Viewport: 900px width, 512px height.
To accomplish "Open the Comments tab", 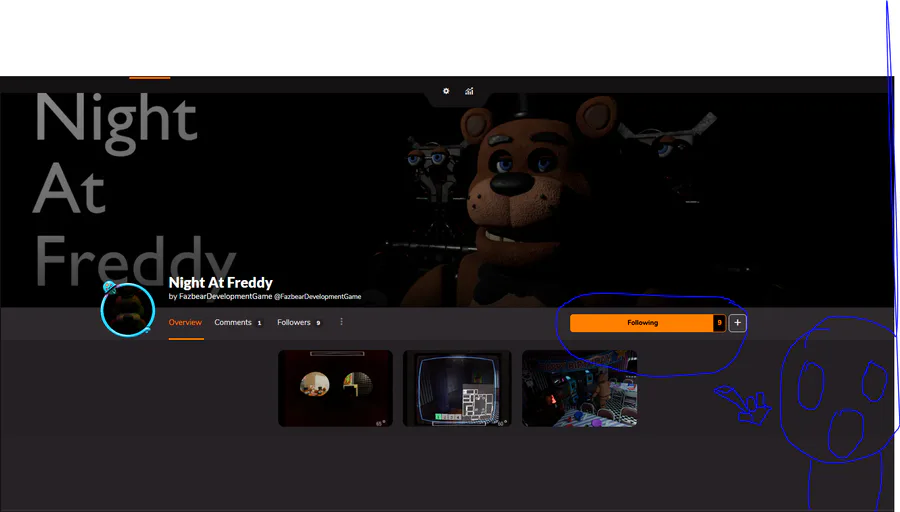I will [238, 323].
